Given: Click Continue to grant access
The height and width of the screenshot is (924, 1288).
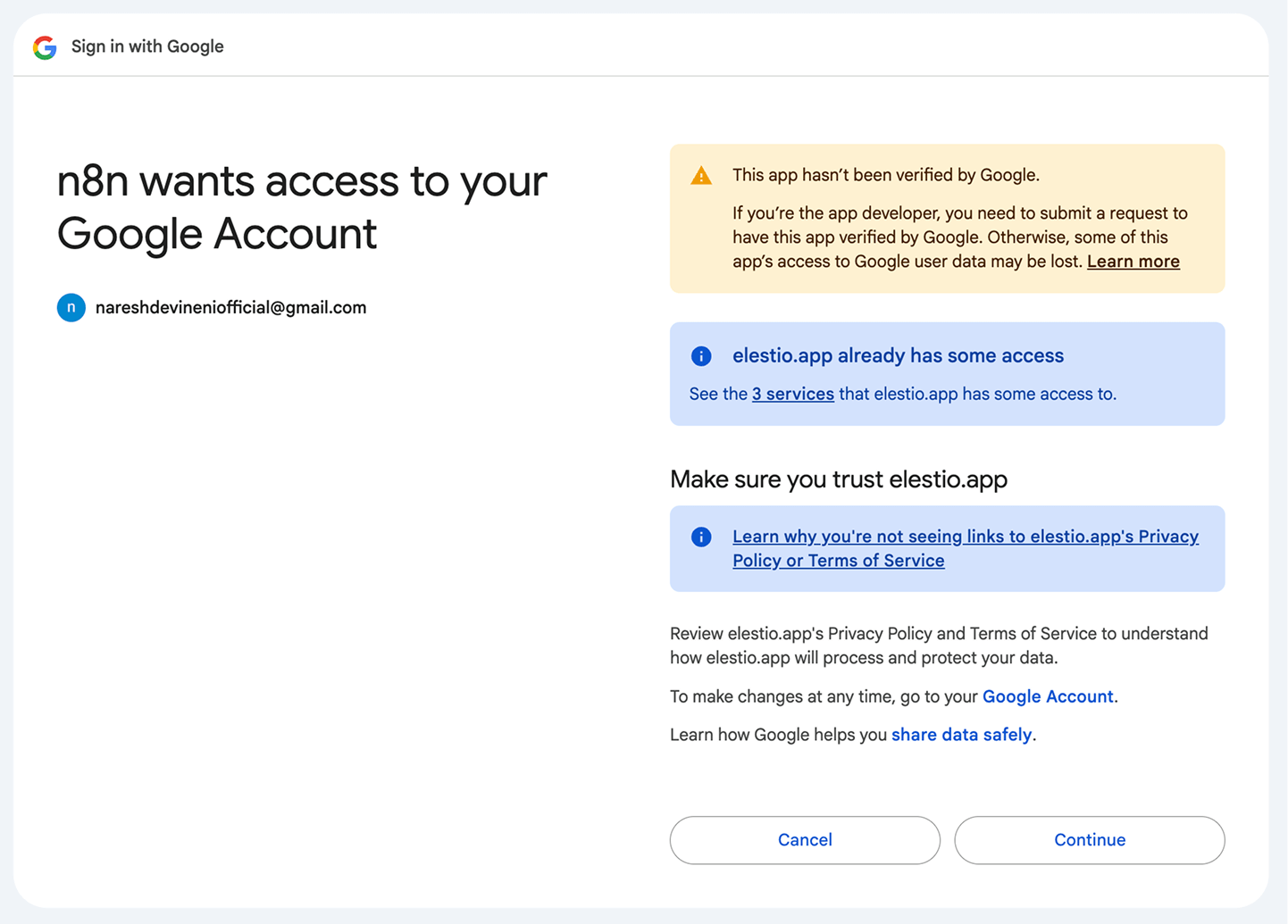Looking at the screenshot, I should pyautogui.click(x=1090, y=840).
